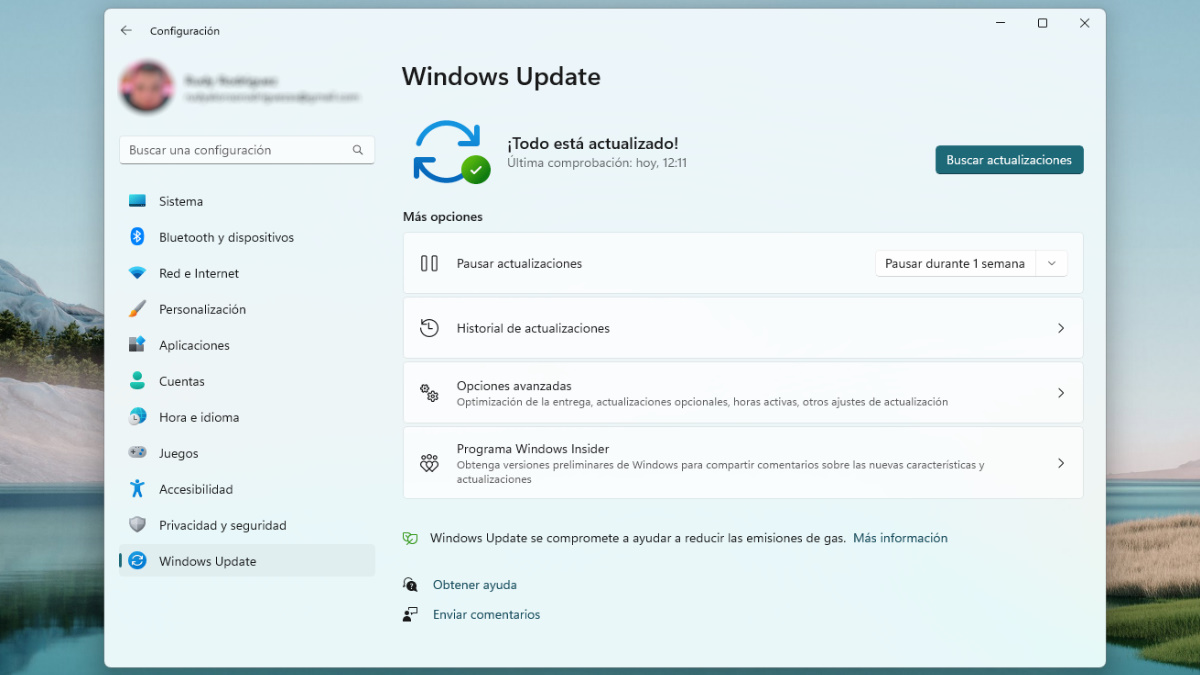Open Hora e idioma settings

tap(247, 417)
